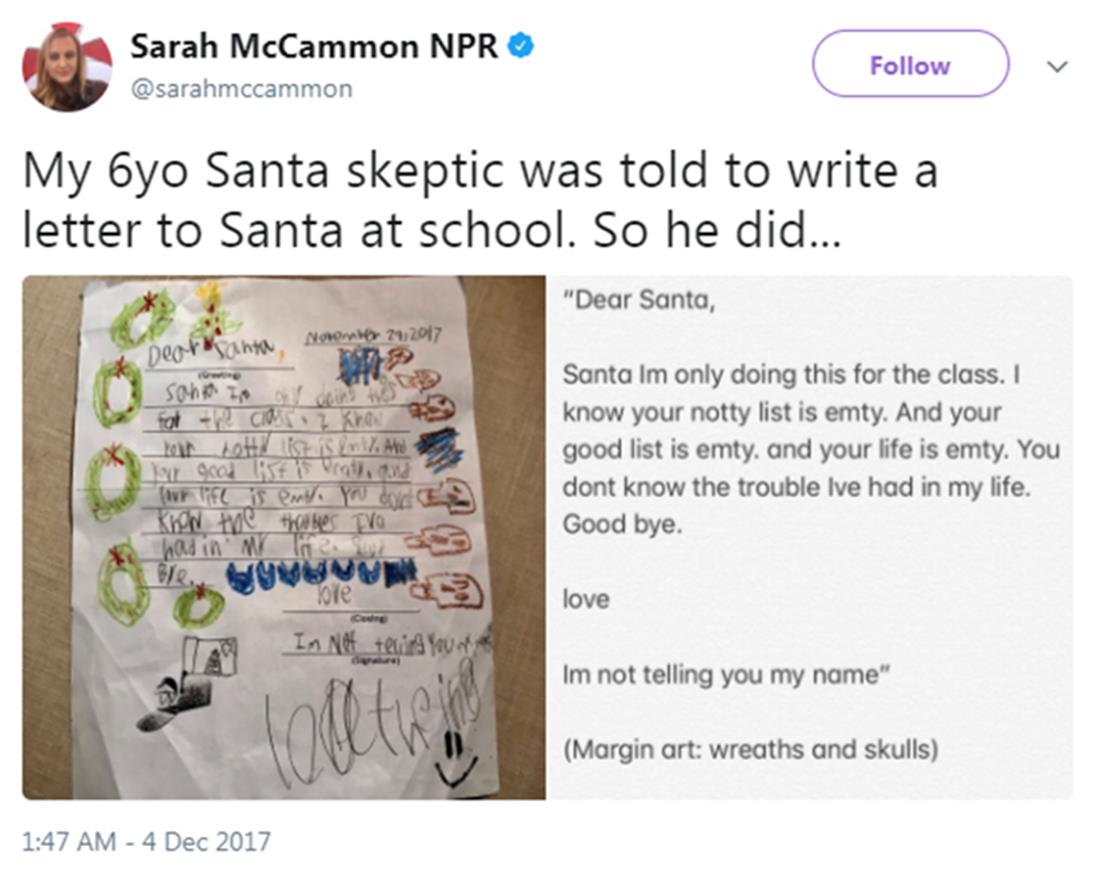The height and width of the screenshot is (881, 1100).
Task: Open the handwritten Santa letter photo
Action: pyautogui.click(x=284, y=537)
